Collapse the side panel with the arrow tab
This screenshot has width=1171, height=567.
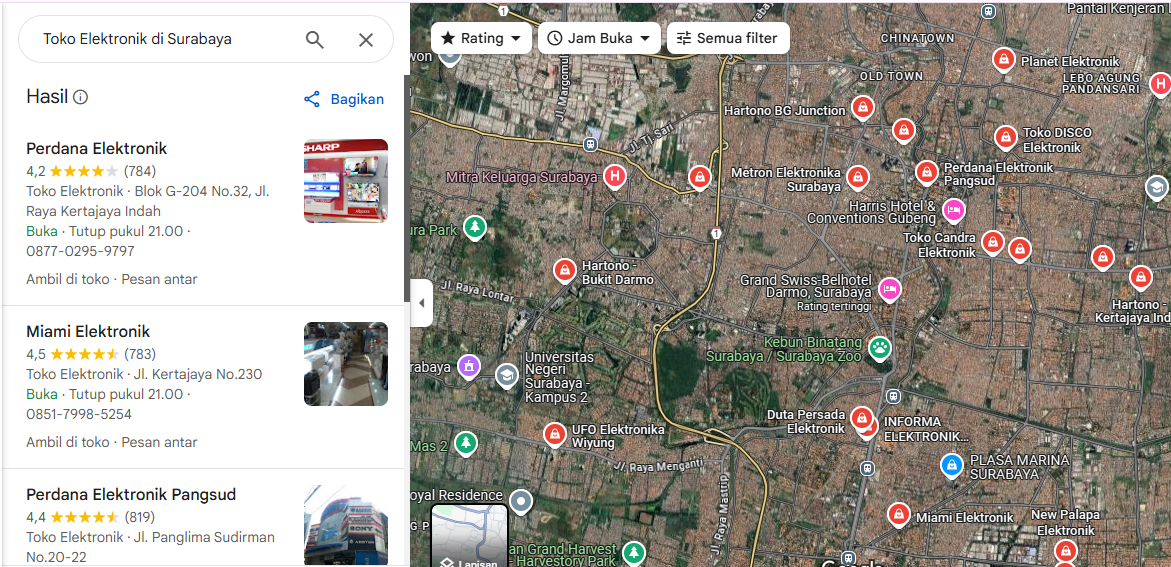pyautogui.click(x=421, y=303)
